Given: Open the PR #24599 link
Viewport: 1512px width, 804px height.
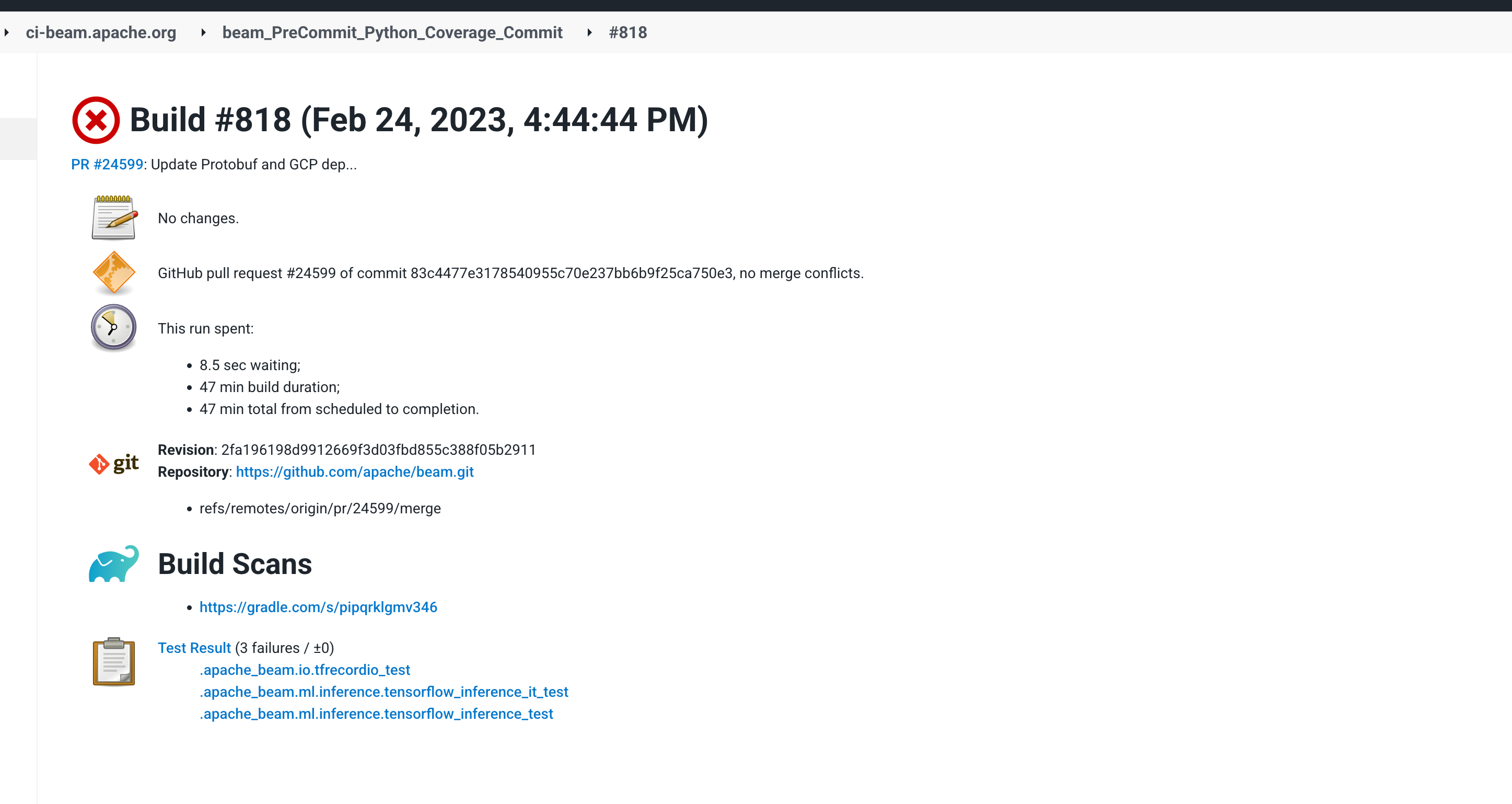Looking at the screenshot, I should [108, 165].
